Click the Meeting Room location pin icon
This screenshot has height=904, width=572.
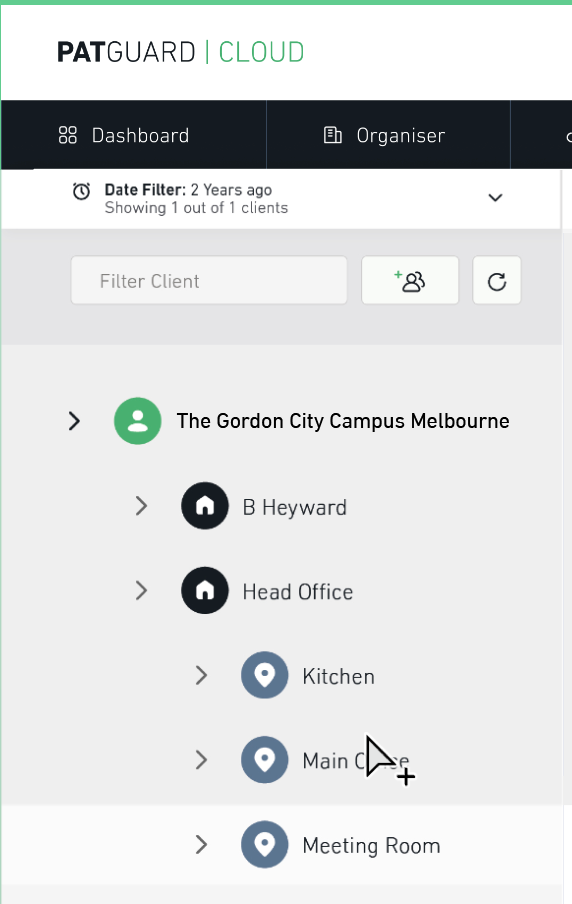(265, 845)
